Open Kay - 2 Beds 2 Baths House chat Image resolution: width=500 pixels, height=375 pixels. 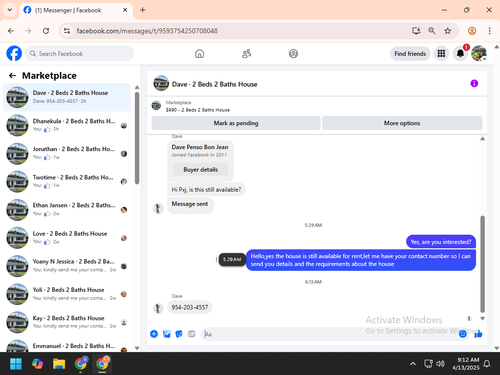click(x=67, y=322)
